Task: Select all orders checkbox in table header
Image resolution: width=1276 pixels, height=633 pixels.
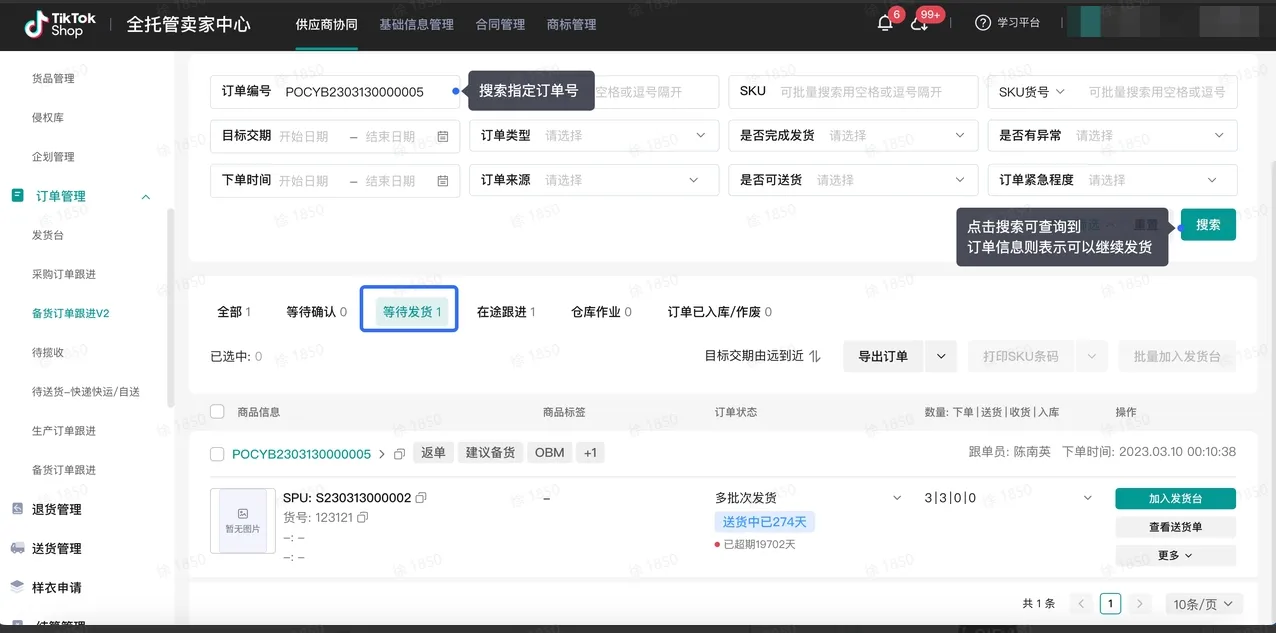Action: (217, 412)
